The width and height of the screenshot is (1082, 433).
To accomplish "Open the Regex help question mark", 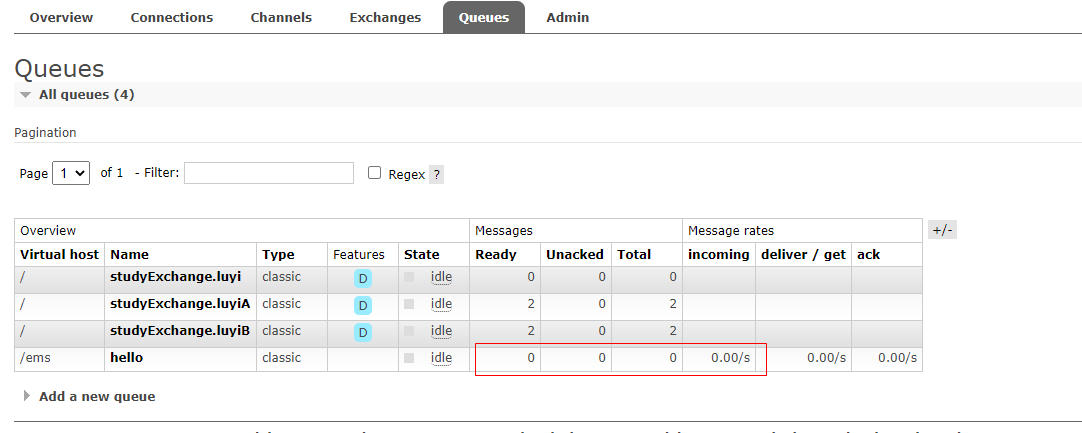I will click(x=436, y=175).
